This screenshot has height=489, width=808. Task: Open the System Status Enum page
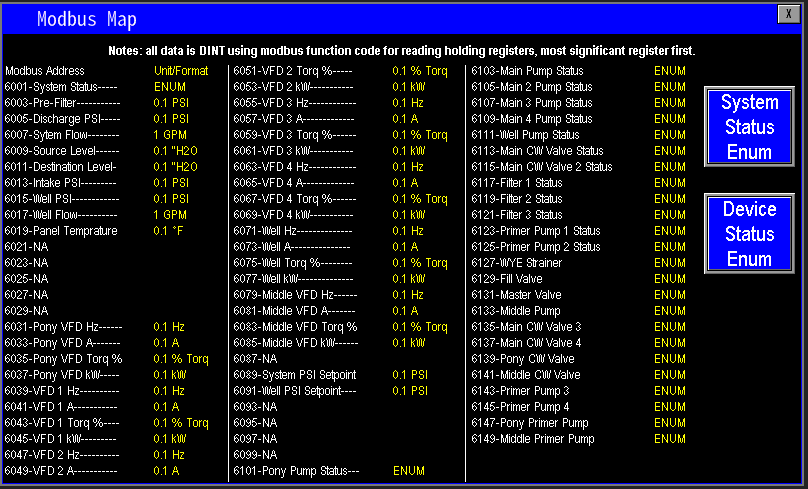click(749, 127)
